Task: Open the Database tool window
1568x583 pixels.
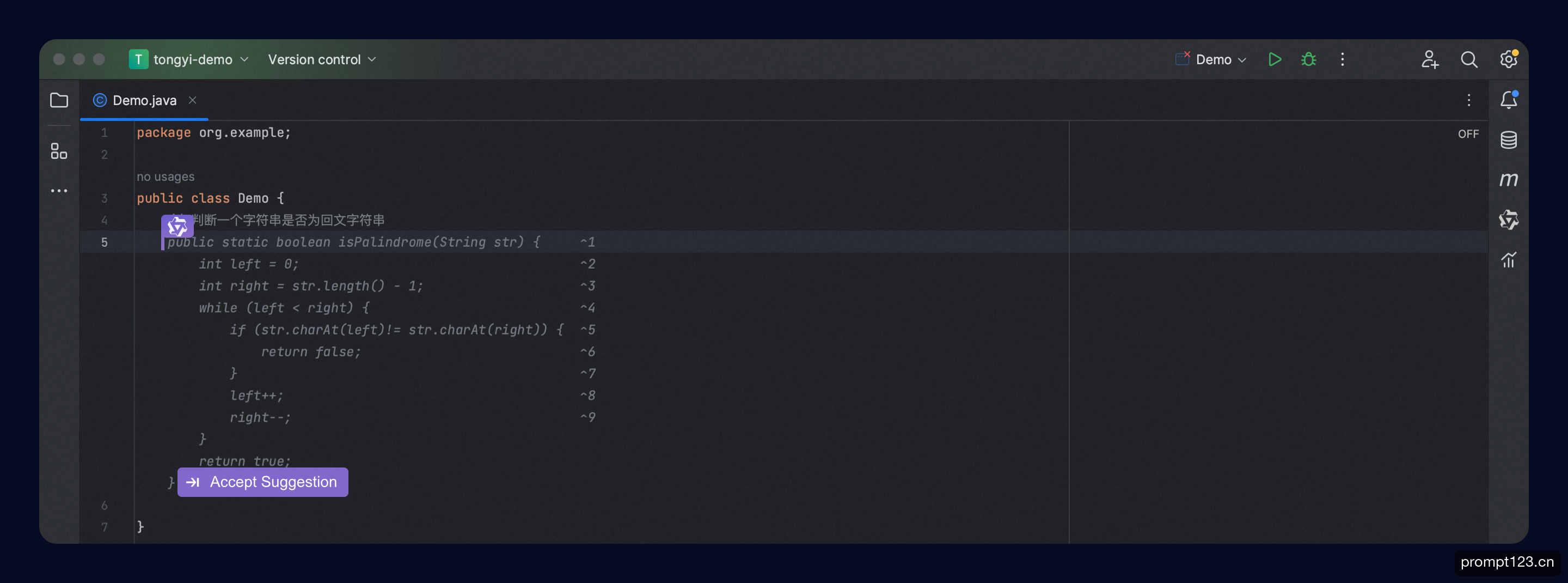Action: click(x=1508, y=140)
